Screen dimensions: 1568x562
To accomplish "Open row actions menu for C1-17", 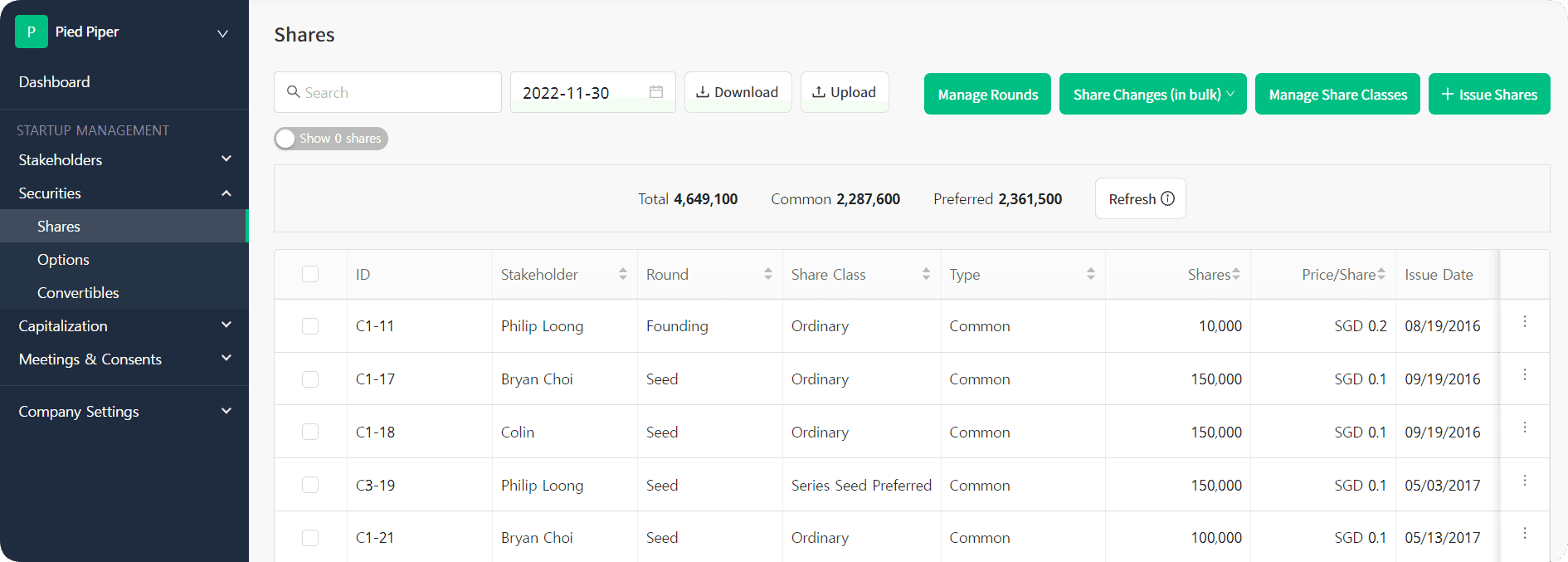I will [1525, 374].
